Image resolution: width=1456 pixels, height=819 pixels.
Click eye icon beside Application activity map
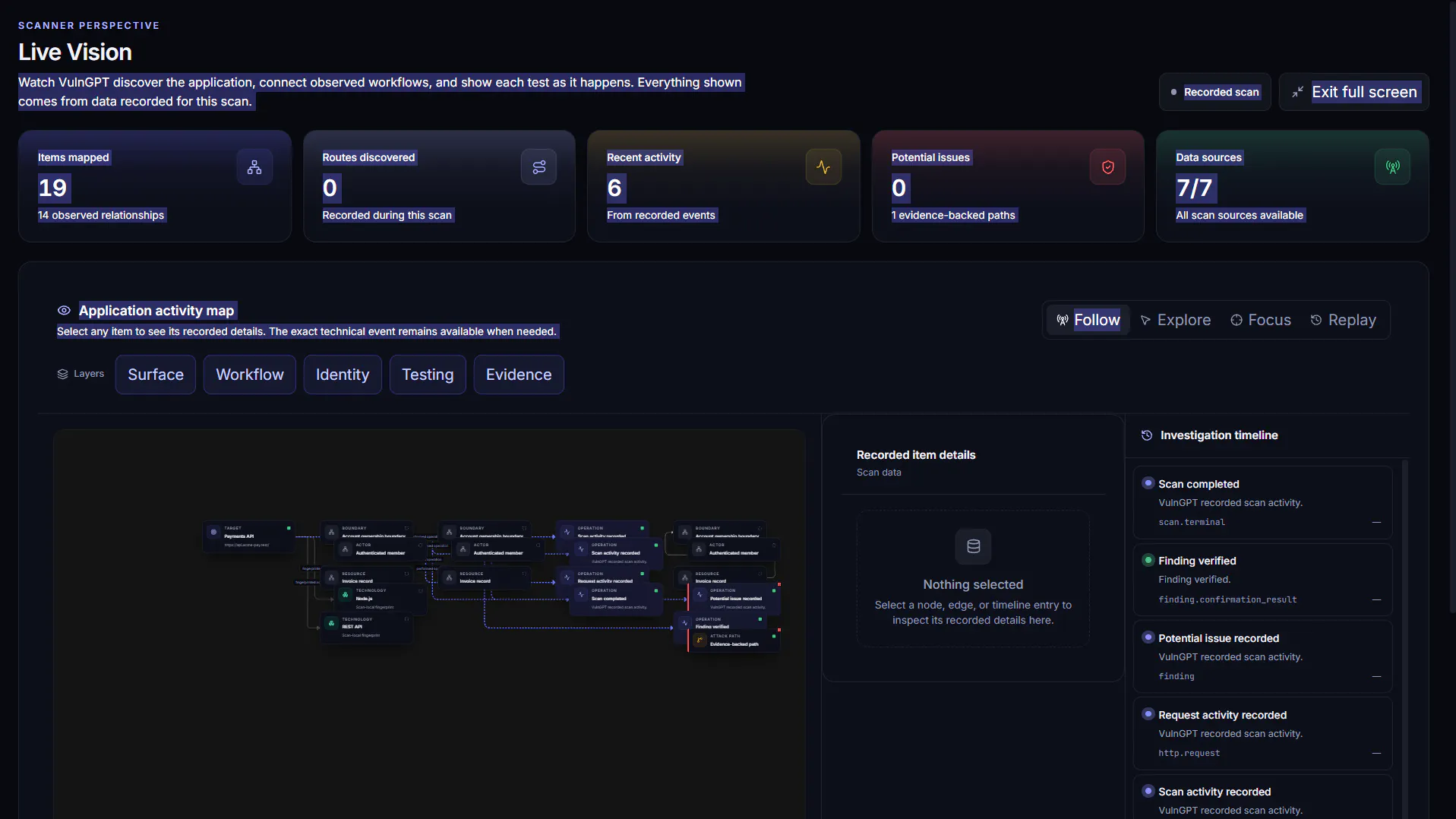click(64, 311)
